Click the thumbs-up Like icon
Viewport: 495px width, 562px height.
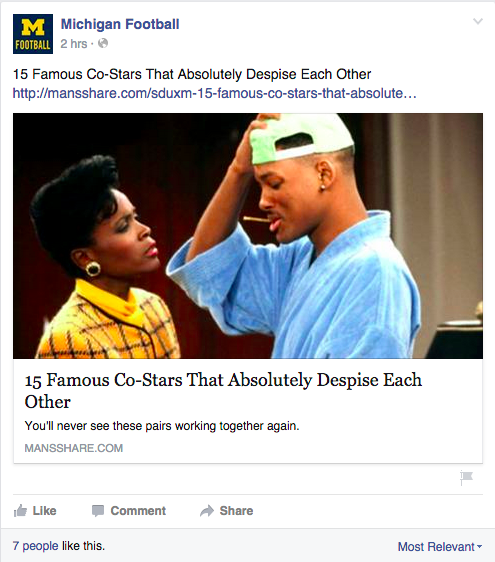tap(20, 510)
